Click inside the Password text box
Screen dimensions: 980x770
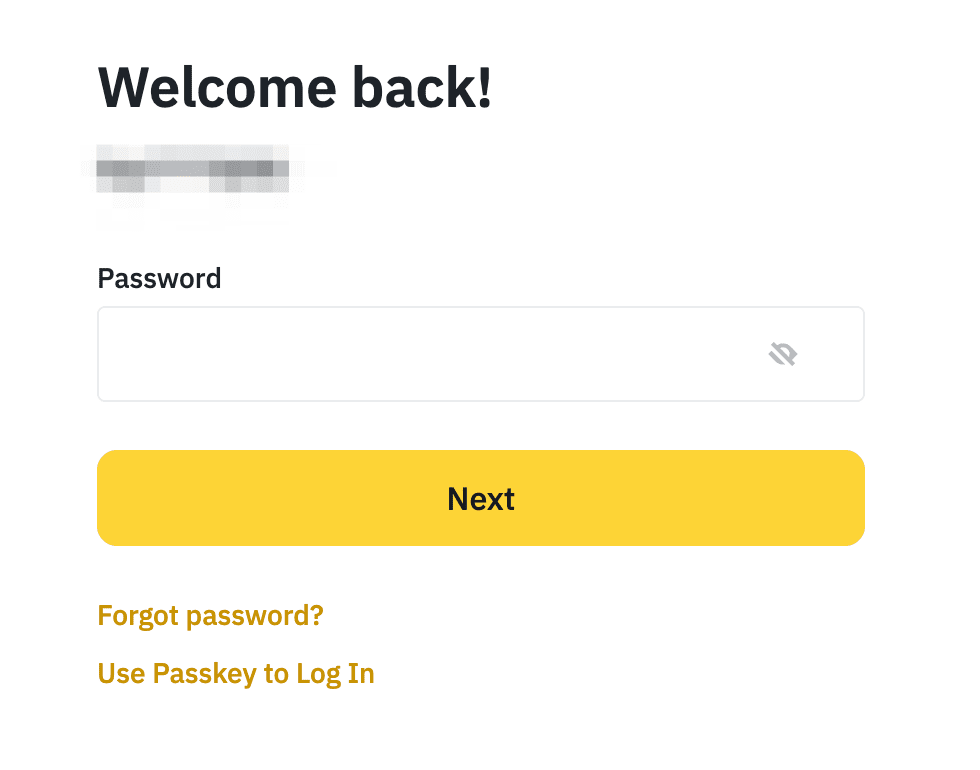tap(420, 354)
